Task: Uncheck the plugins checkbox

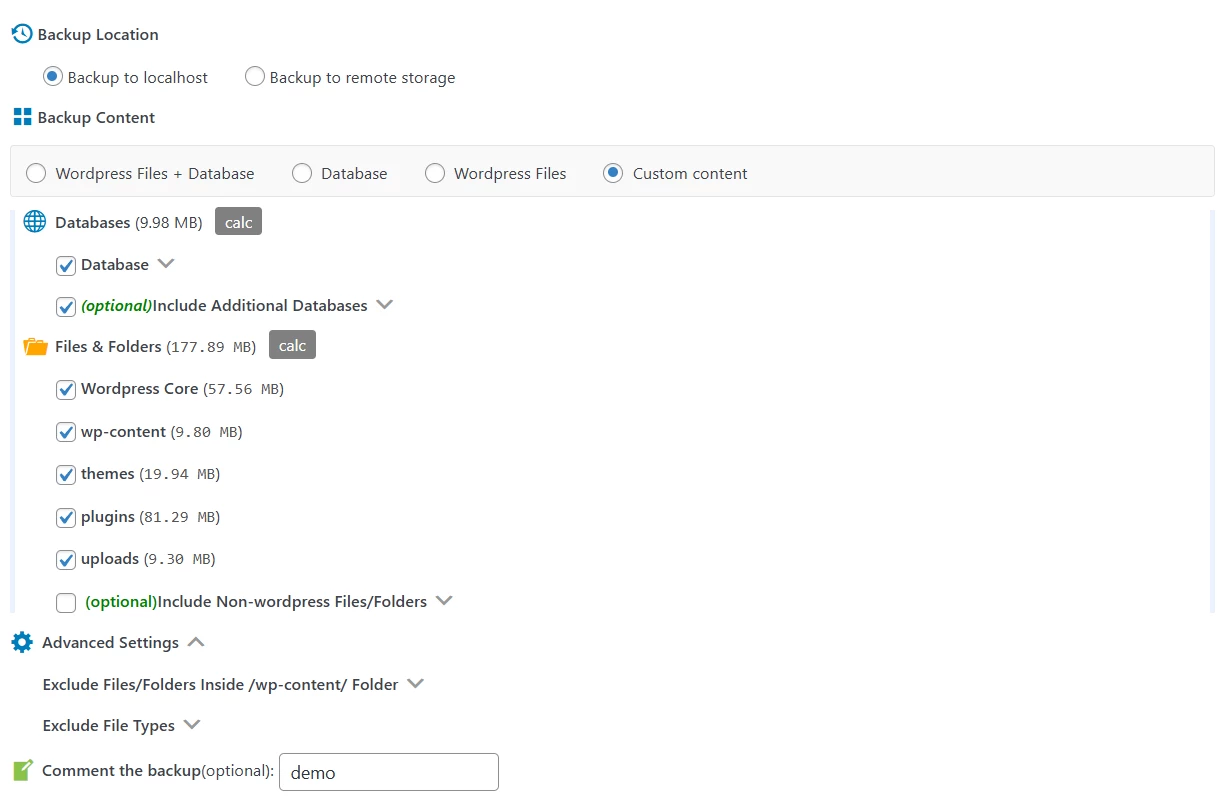Action: (66, 517)
